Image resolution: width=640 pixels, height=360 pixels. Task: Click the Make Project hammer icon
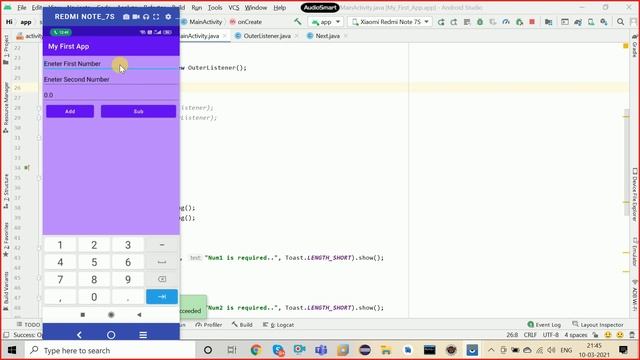tap(298, 22)
